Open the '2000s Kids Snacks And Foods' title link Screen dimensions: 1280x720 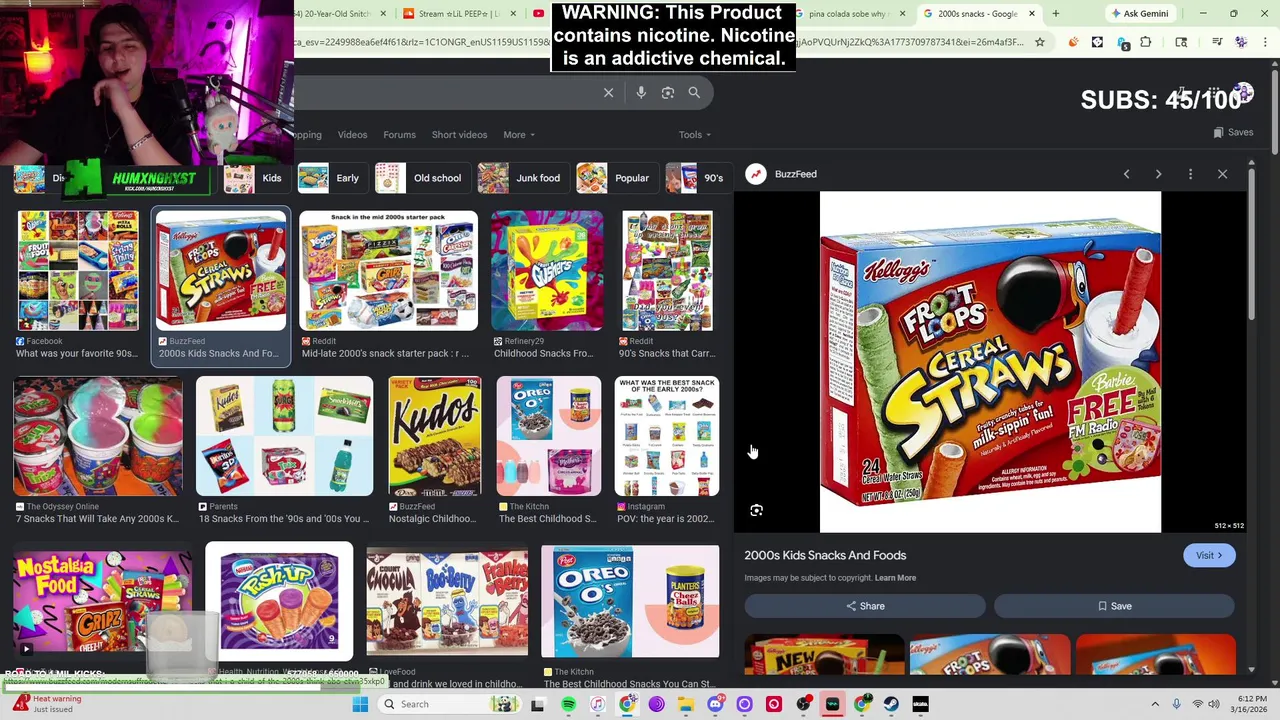(x=825, y=555)
